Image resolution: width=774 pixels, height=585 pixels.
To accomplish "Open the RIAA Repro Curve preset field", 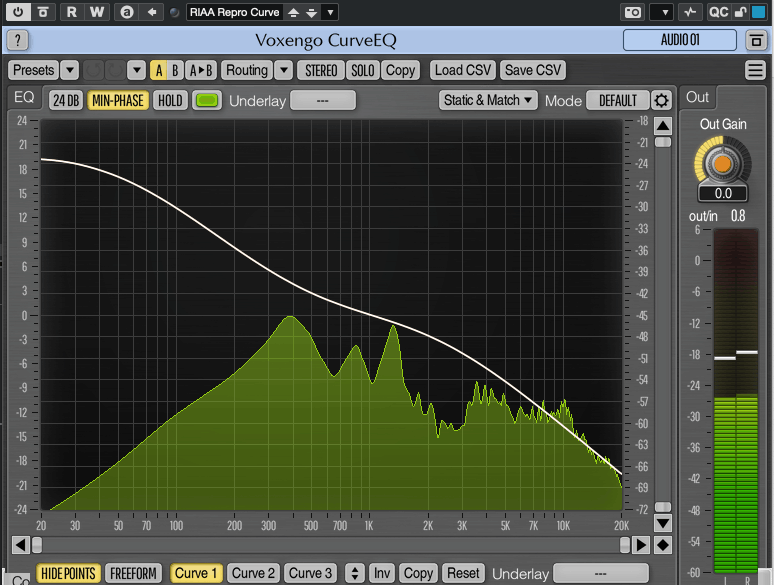I will pyautogui.click(x=234, y=12).
